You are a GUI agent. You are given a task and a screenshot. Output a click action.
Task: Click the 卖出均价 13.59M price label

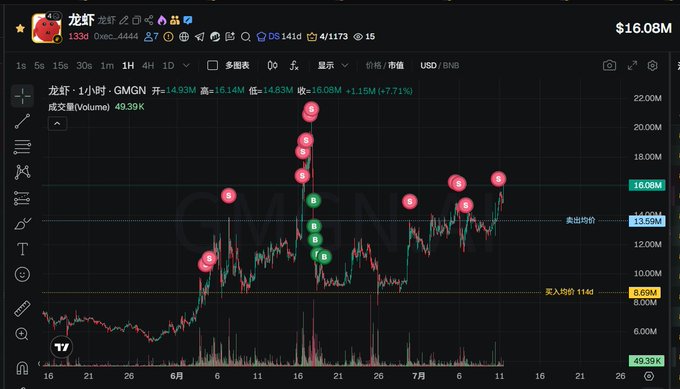(647, 221)
